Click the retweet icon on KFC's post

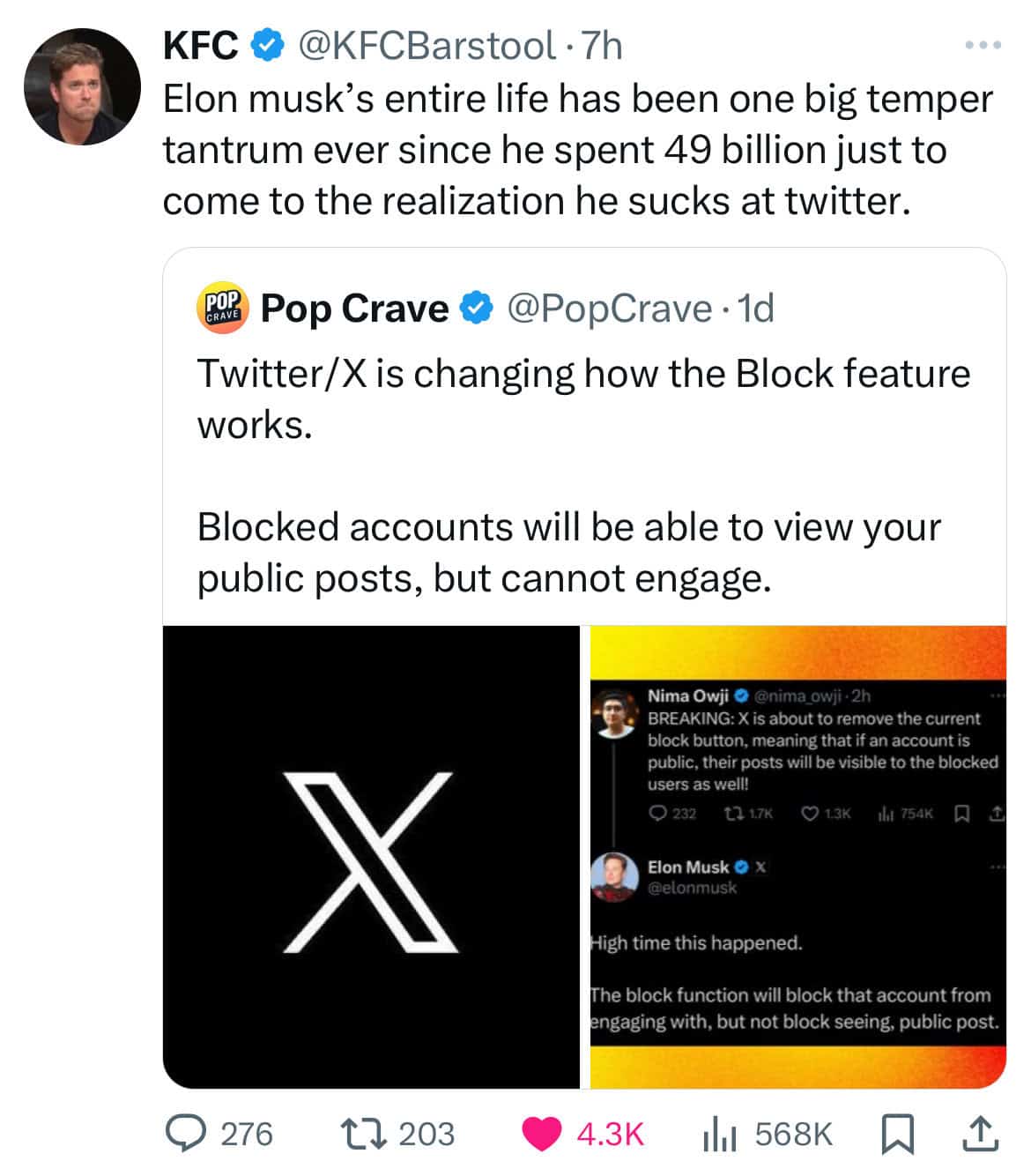[x=363, y=1133]
